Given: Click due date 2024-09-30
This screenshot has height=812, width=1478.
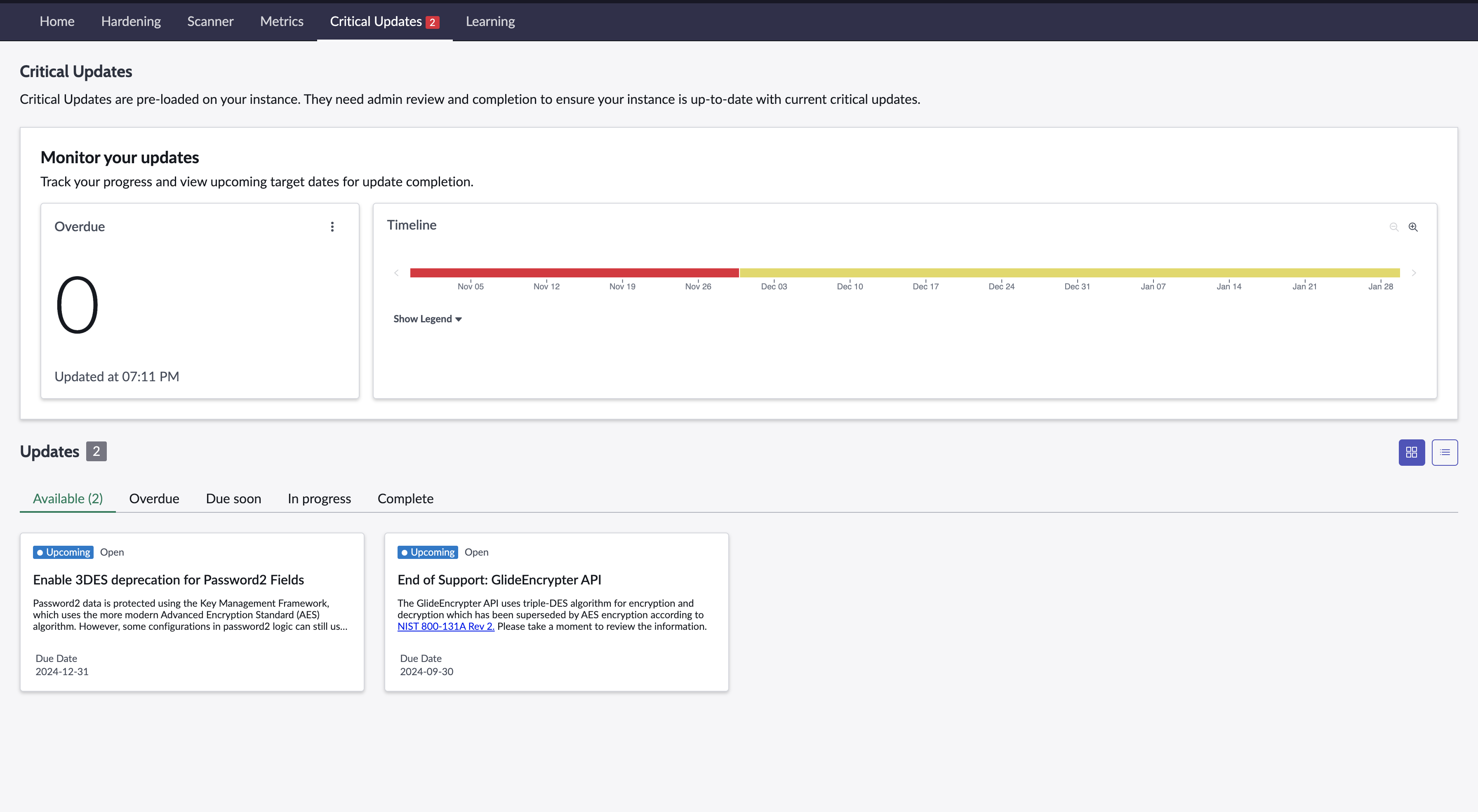Looking at the screenshot, I should tap(426, 671).
